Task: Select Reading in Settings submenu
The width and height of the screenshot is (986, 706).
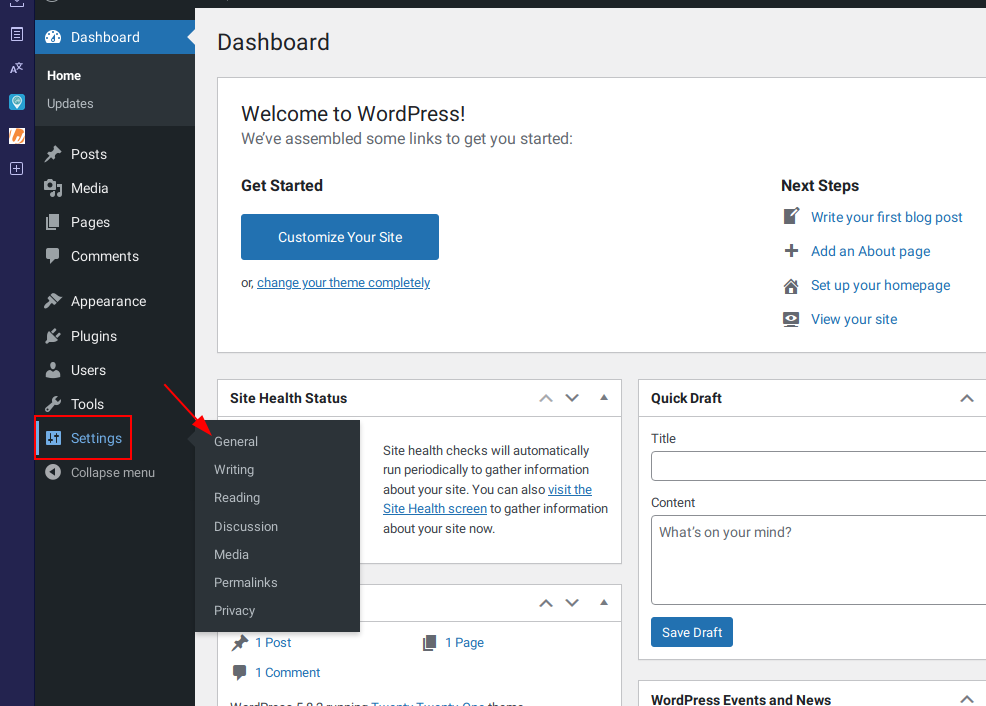Action: (236, 497)
